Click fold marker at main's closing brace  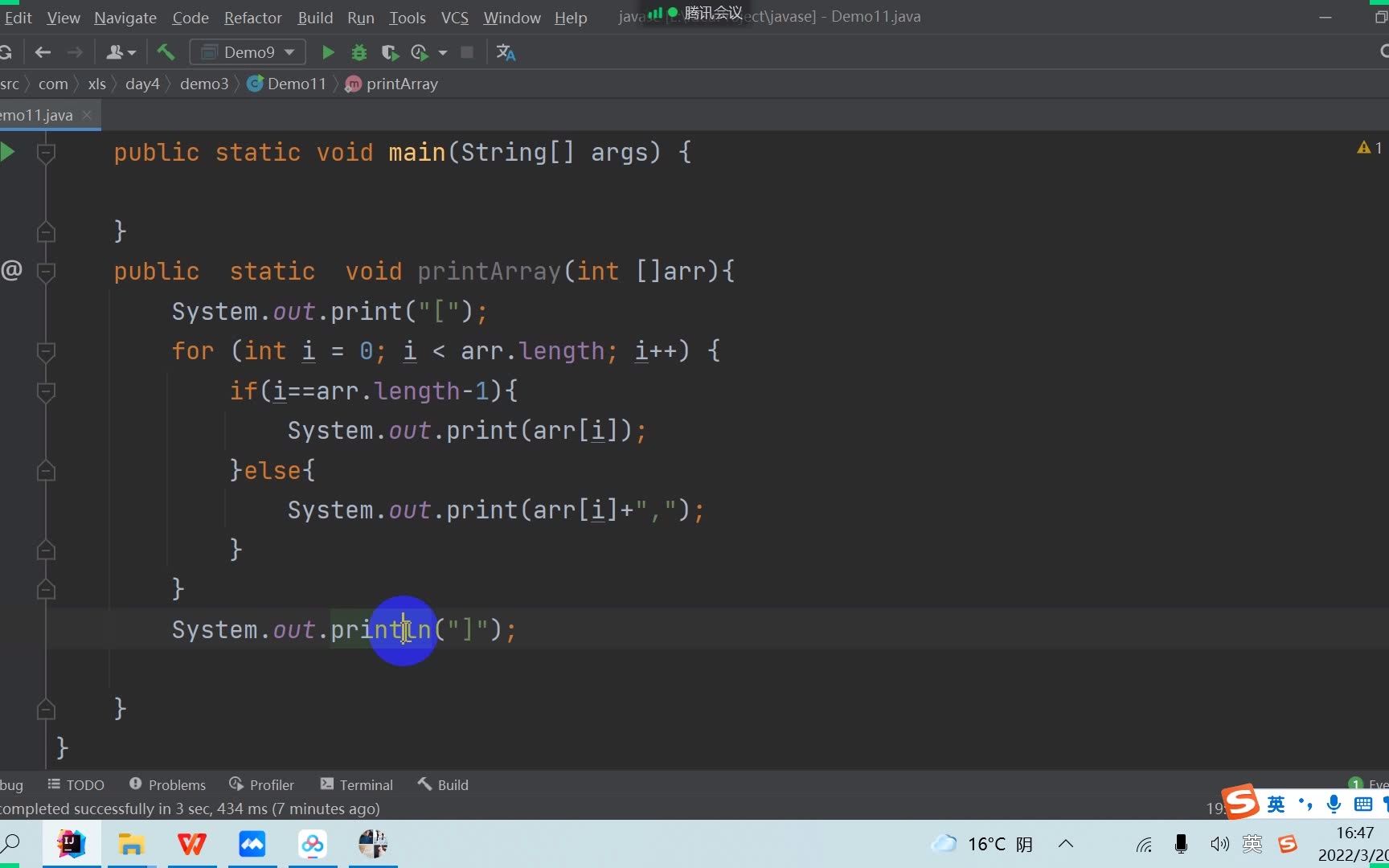point(46,231)
